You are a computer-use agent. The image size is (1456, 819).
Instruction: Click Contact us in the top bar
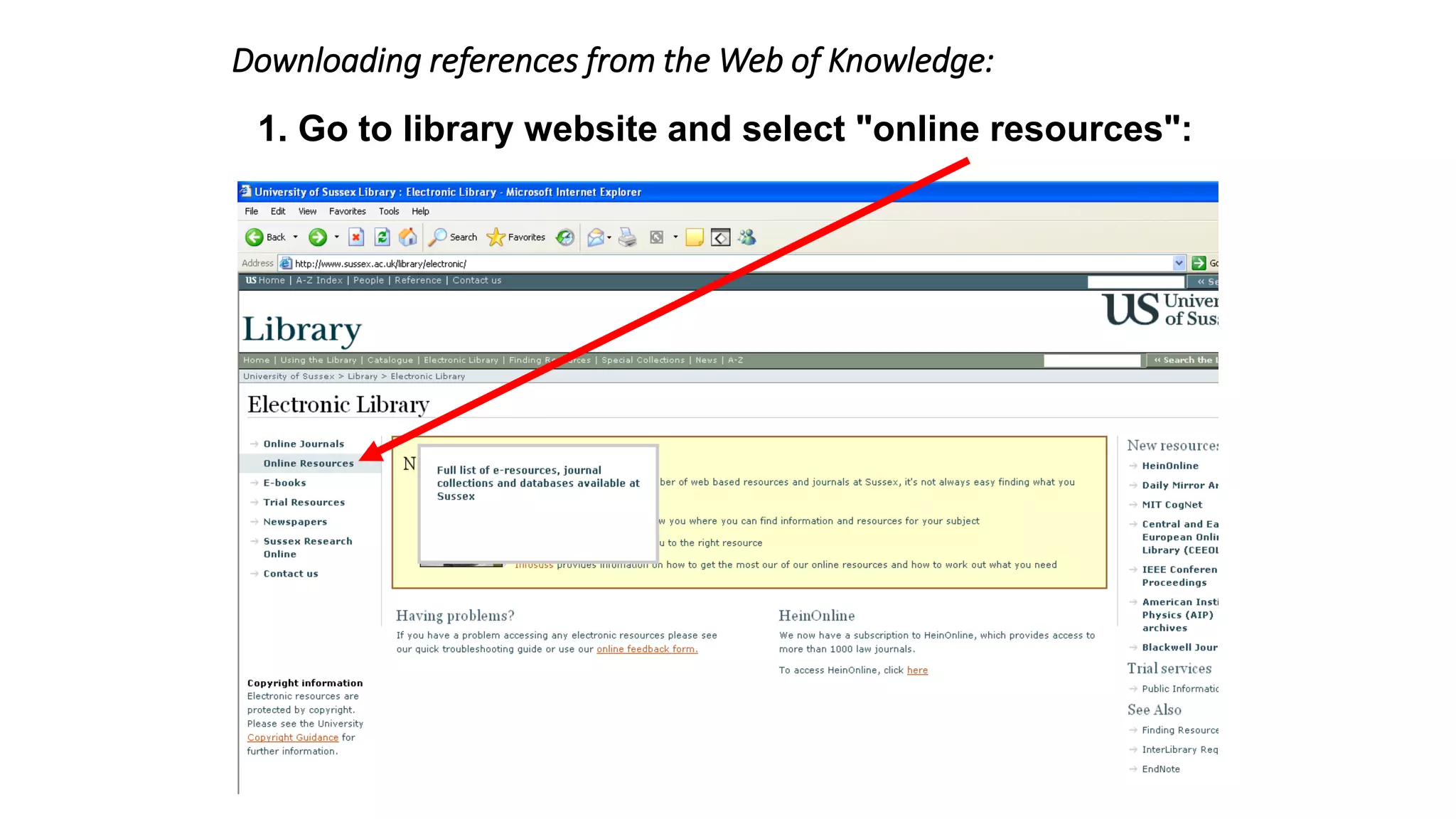(477, 280)
